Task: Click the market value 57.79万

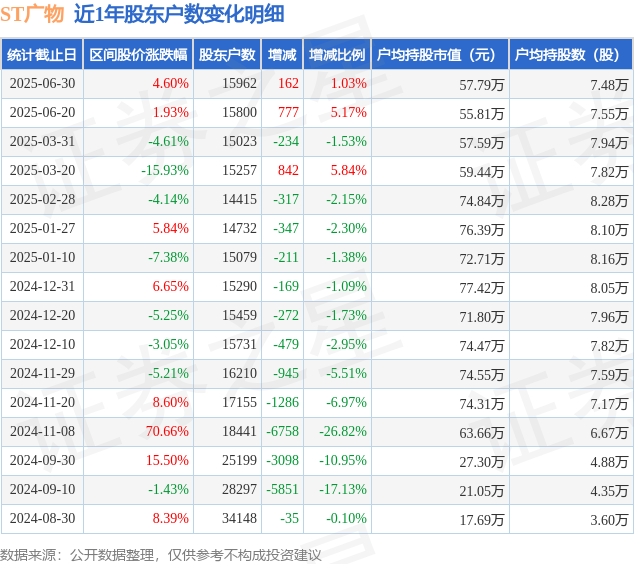Action: click(482, 85)
